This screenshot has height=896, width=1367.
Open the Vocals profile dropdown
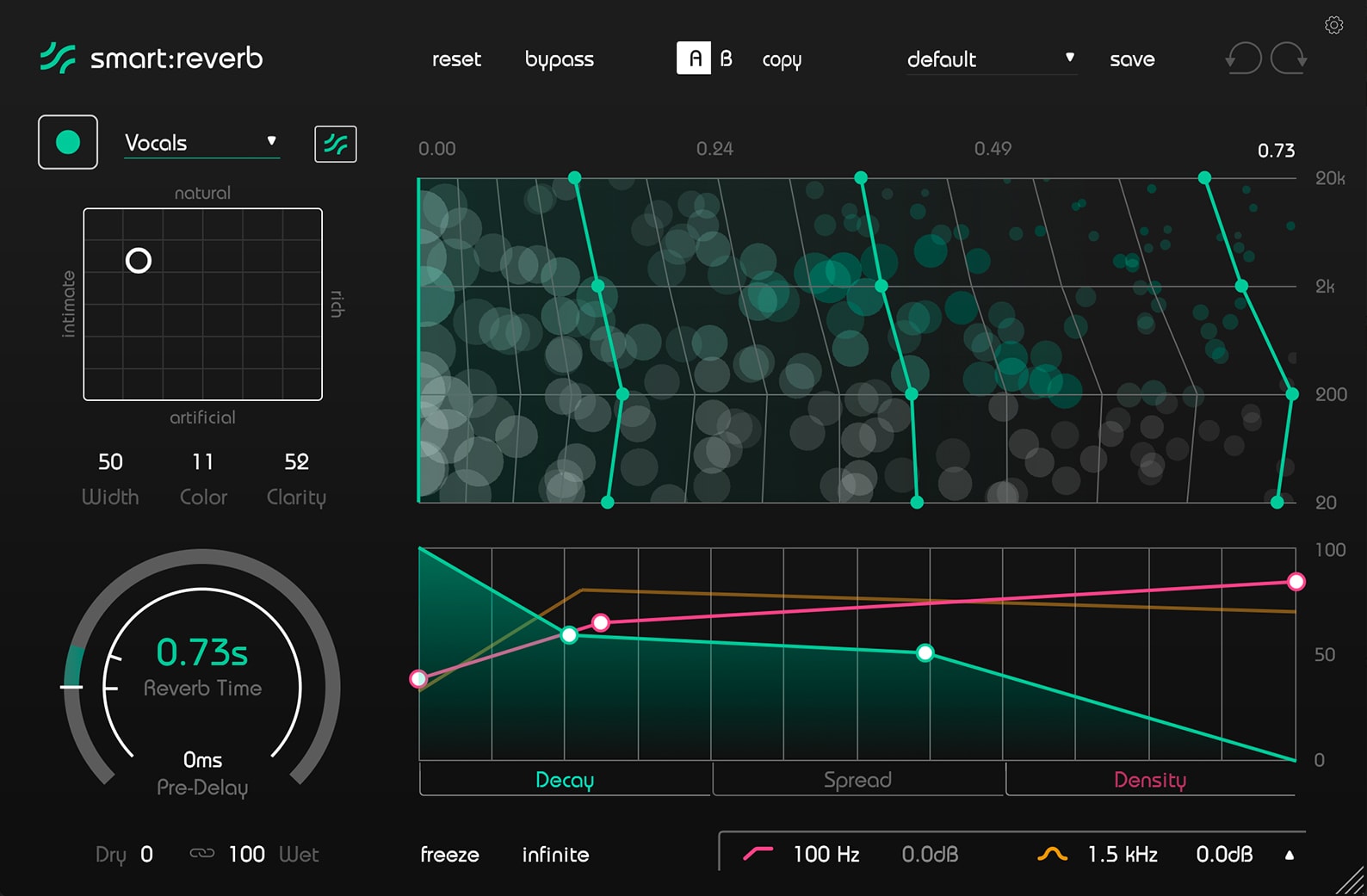coord(202,143)
